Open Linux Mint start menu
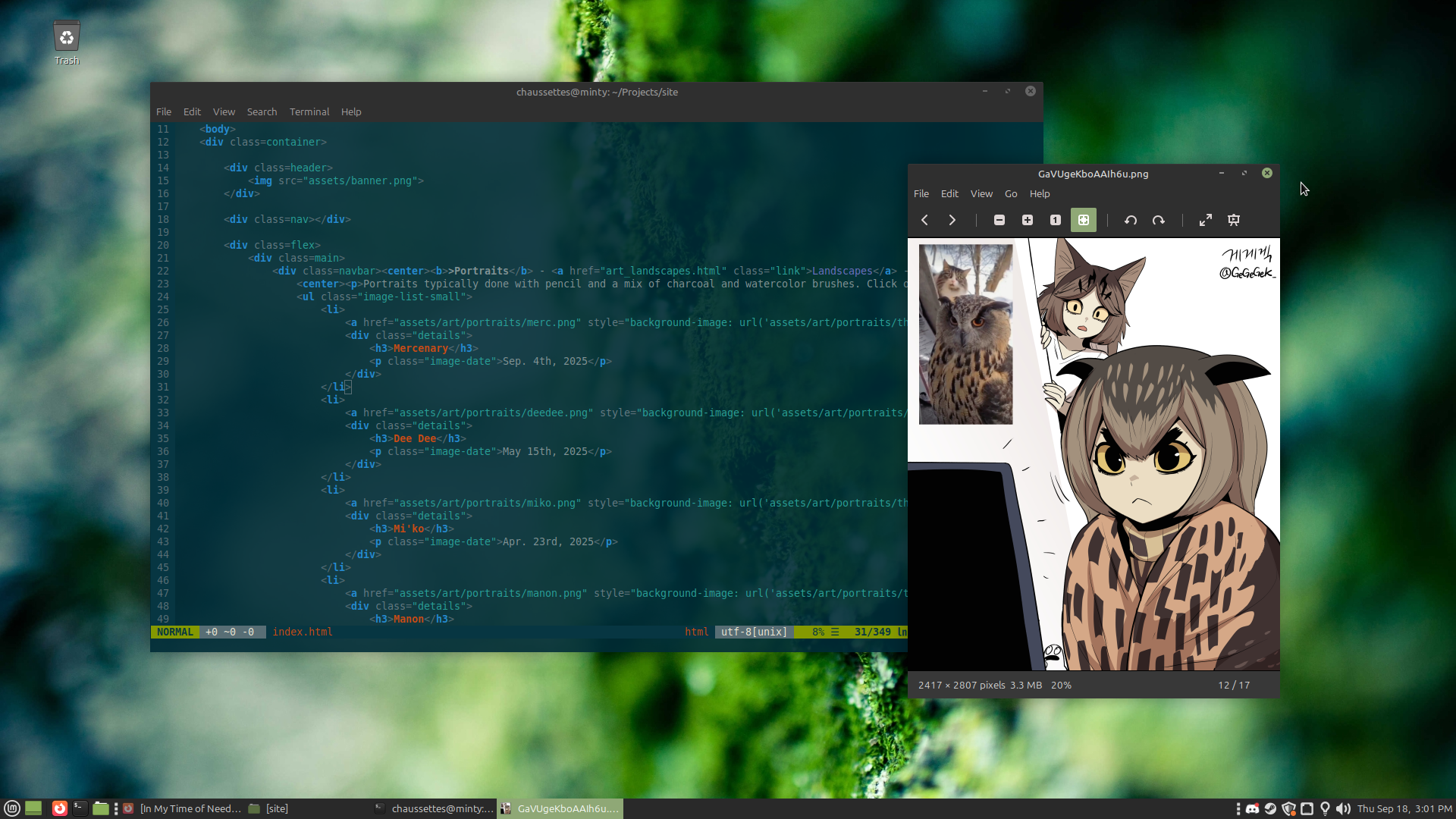1456x819 pixels. [x=12, y=808]
